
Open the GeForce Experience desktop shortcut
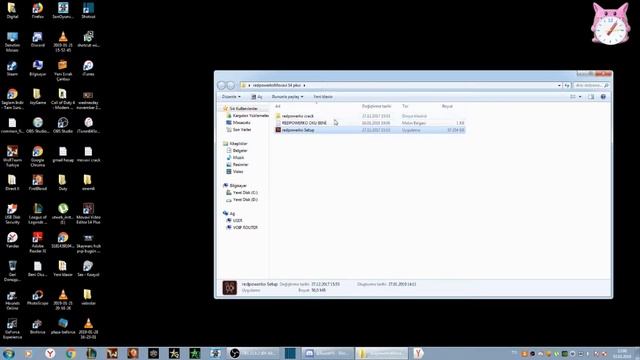[12, 328]
